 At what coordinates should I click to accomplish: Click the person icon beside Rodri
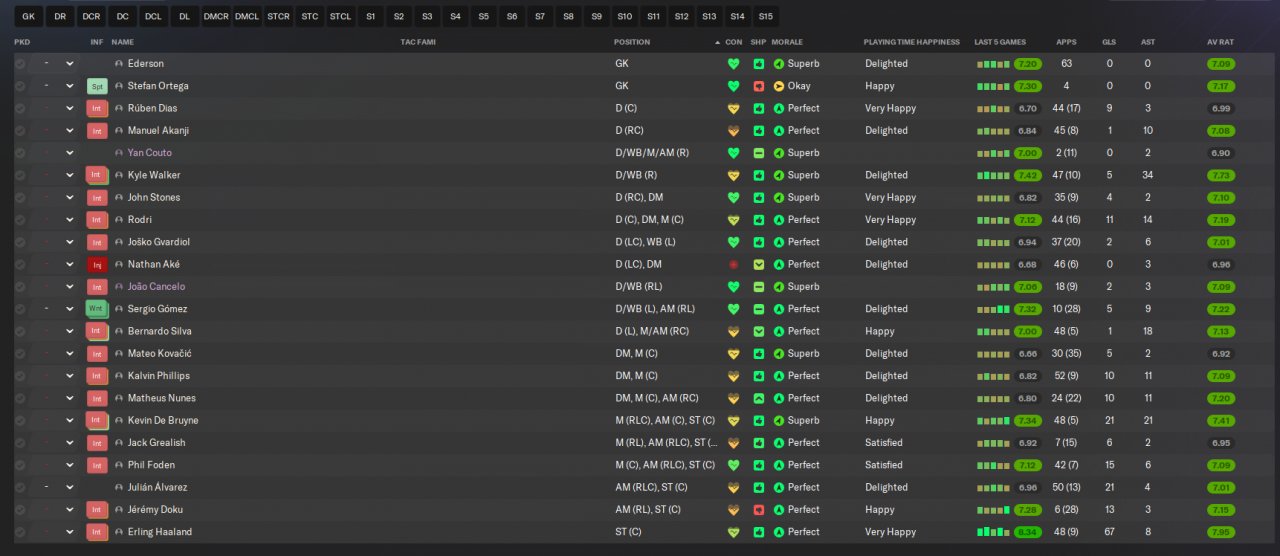point(120,220)
